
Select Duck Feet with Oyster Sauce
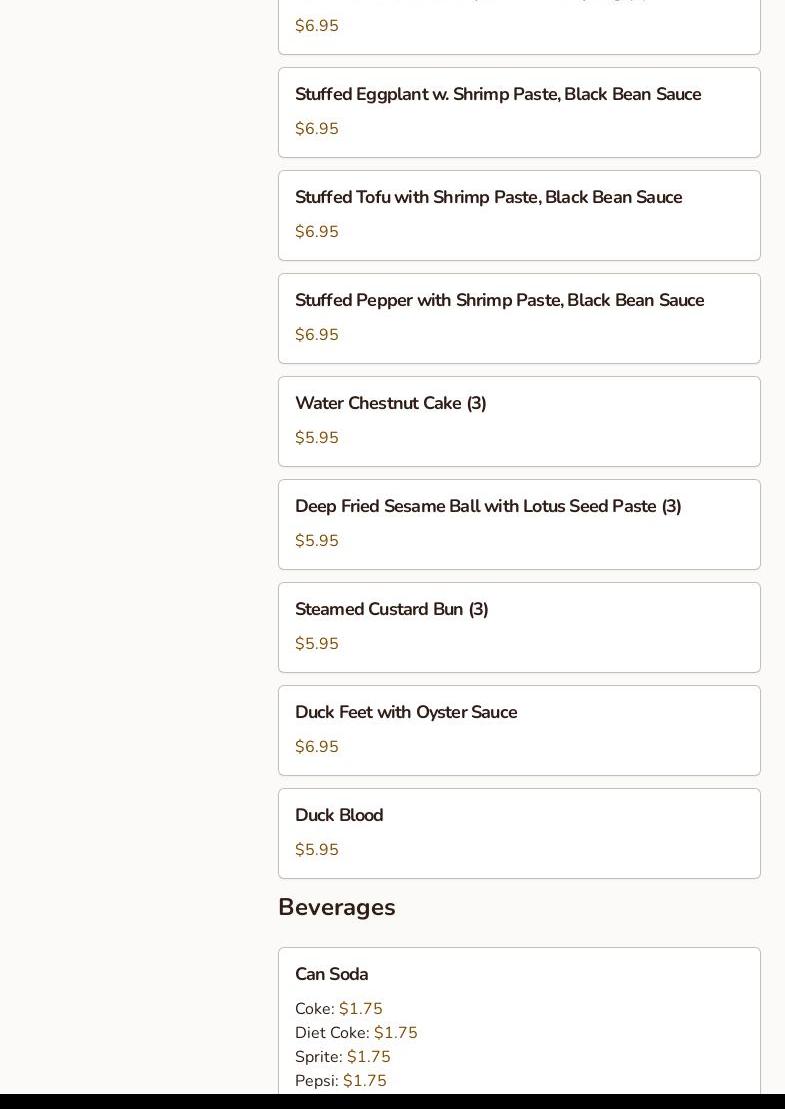coord(519,731)
